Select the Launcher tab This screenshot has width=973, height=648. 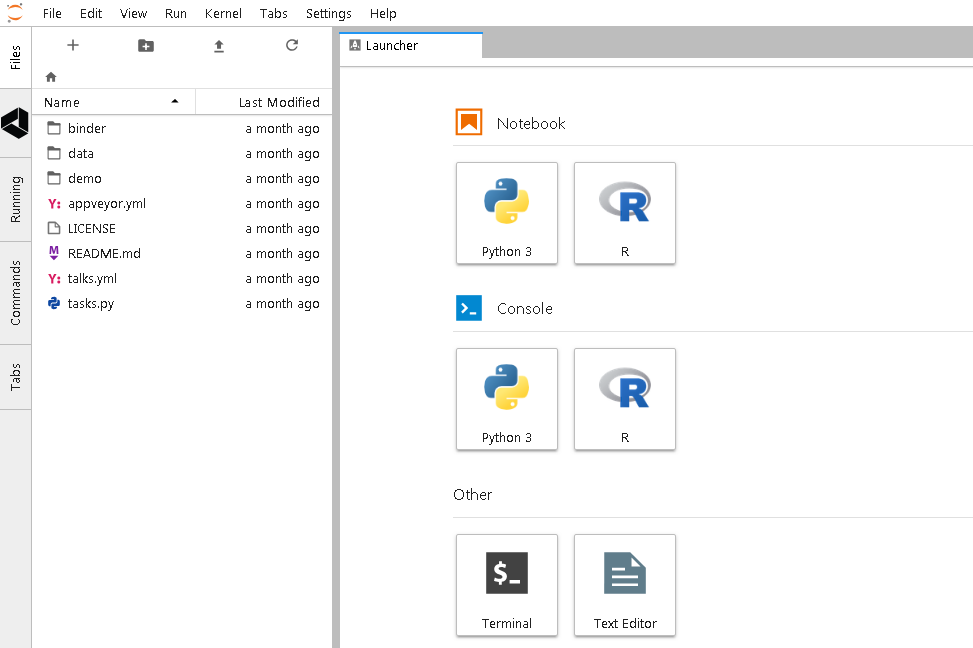click(x=411, y=45)
